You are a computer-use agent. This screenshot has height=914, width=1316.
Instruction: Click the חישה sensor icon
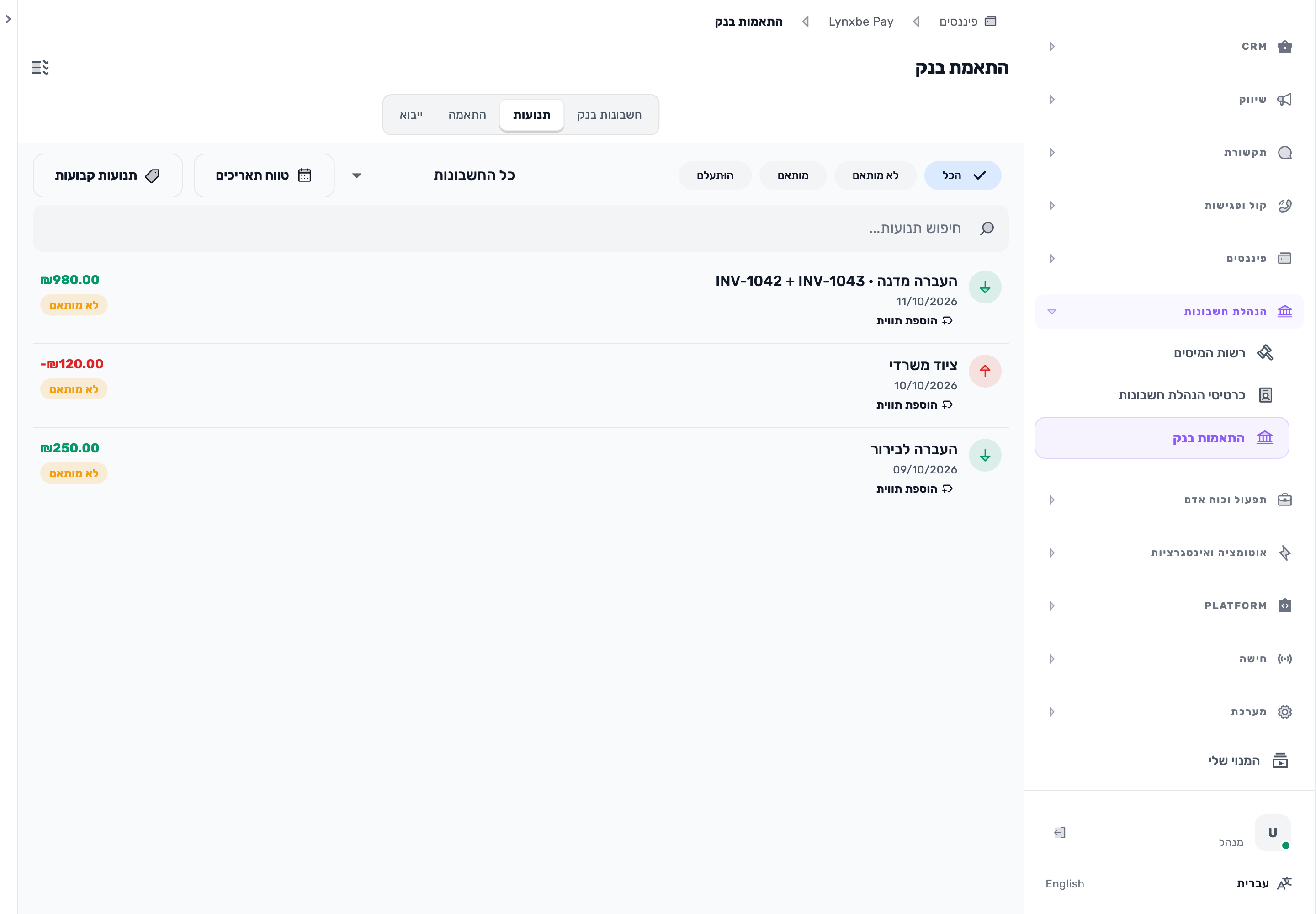click(1285, 659)
